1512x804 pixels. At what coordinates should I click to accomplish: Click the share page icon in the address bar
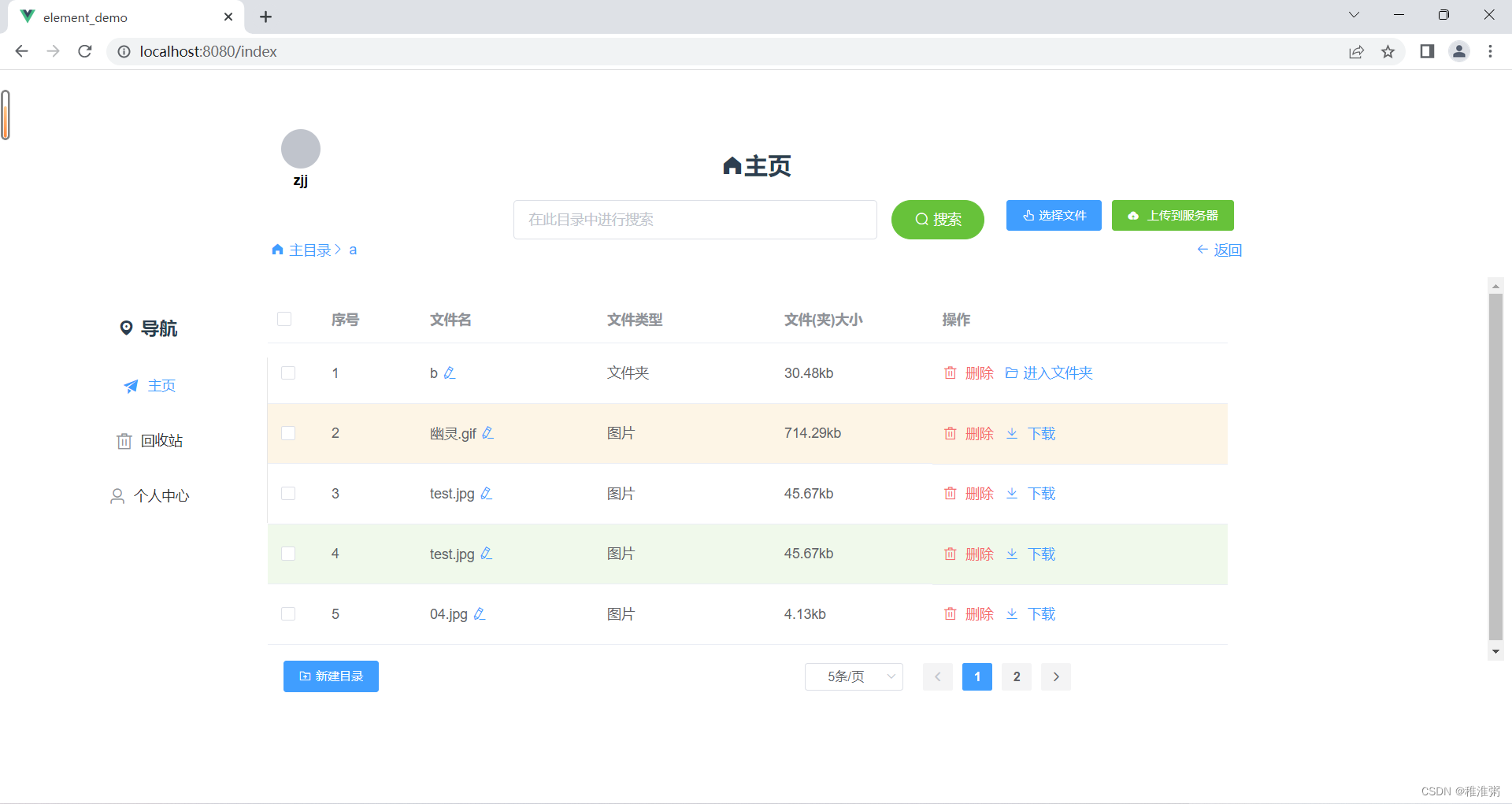click(x=1356, y=51)
